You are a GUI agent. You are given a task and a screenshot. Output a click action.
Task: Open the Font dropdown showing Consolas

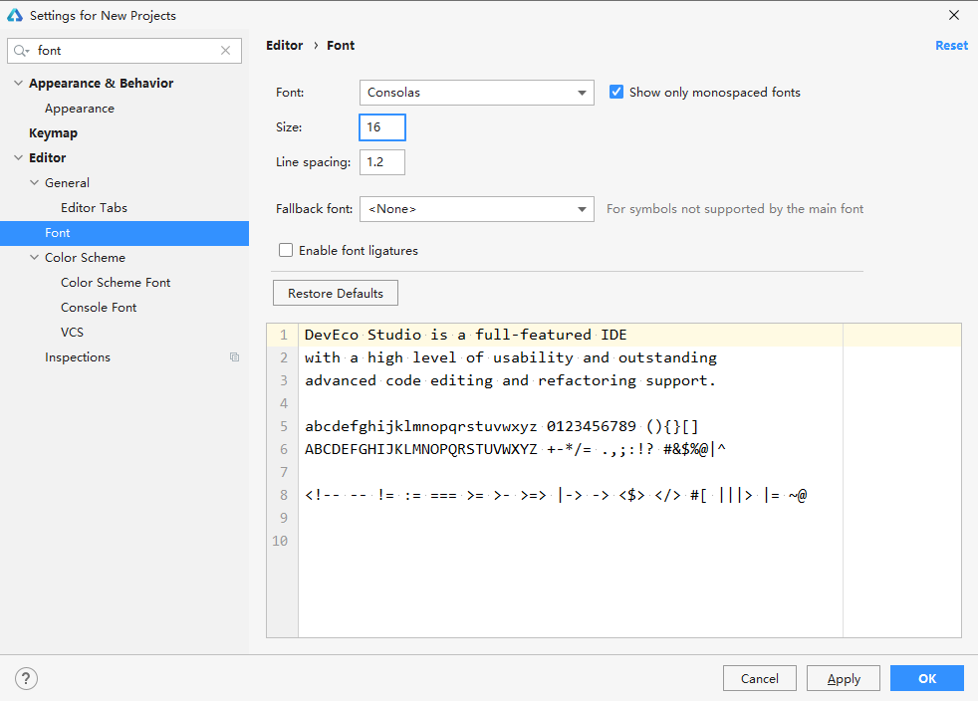click(x=477, y=92)
